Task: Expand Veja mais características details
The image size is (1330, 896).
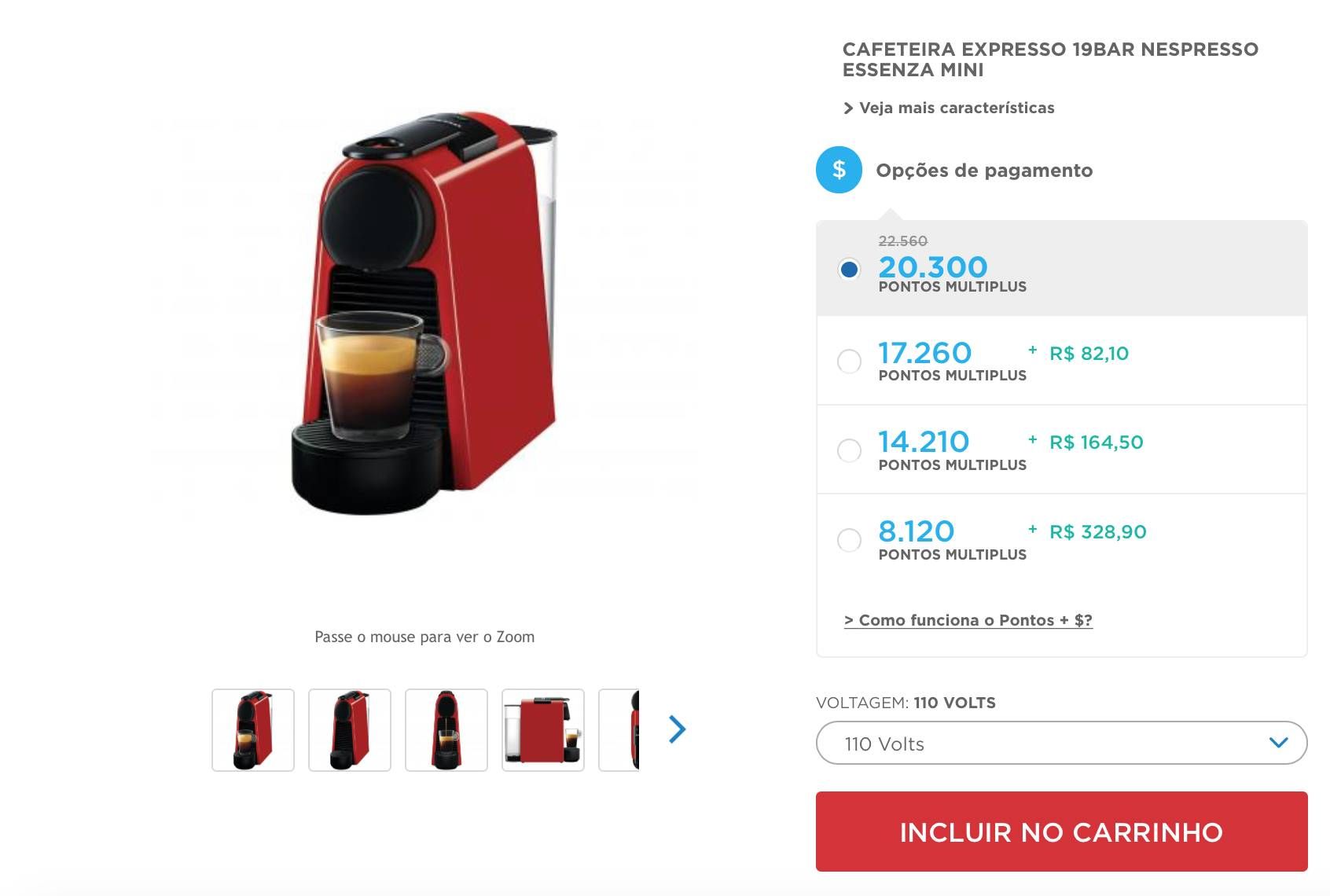Action: pos(957,108)
